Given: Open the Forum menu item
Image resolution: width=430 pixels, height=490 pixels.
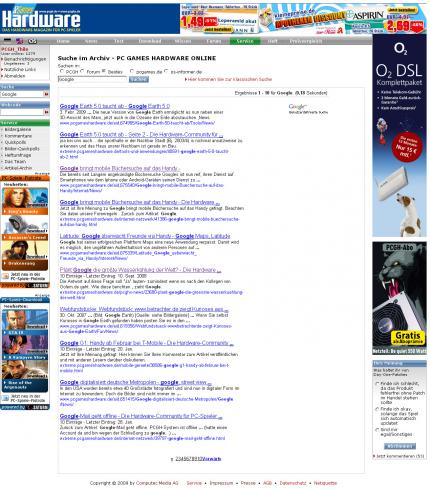Looking at the screenshot, I should click(x=214, y=41).
